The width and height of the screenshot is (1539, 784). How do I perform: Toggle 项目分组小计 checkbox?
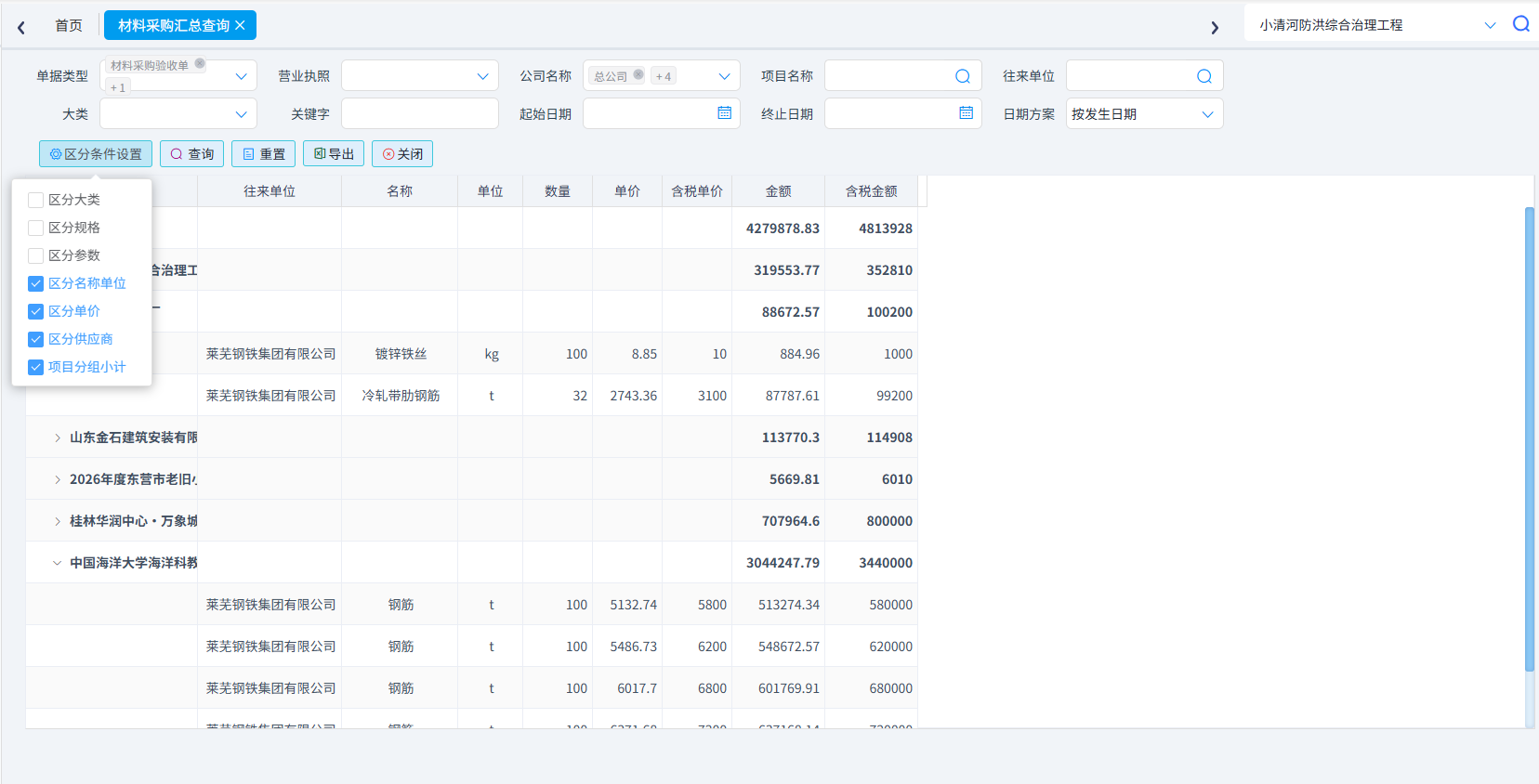point(36,367)
